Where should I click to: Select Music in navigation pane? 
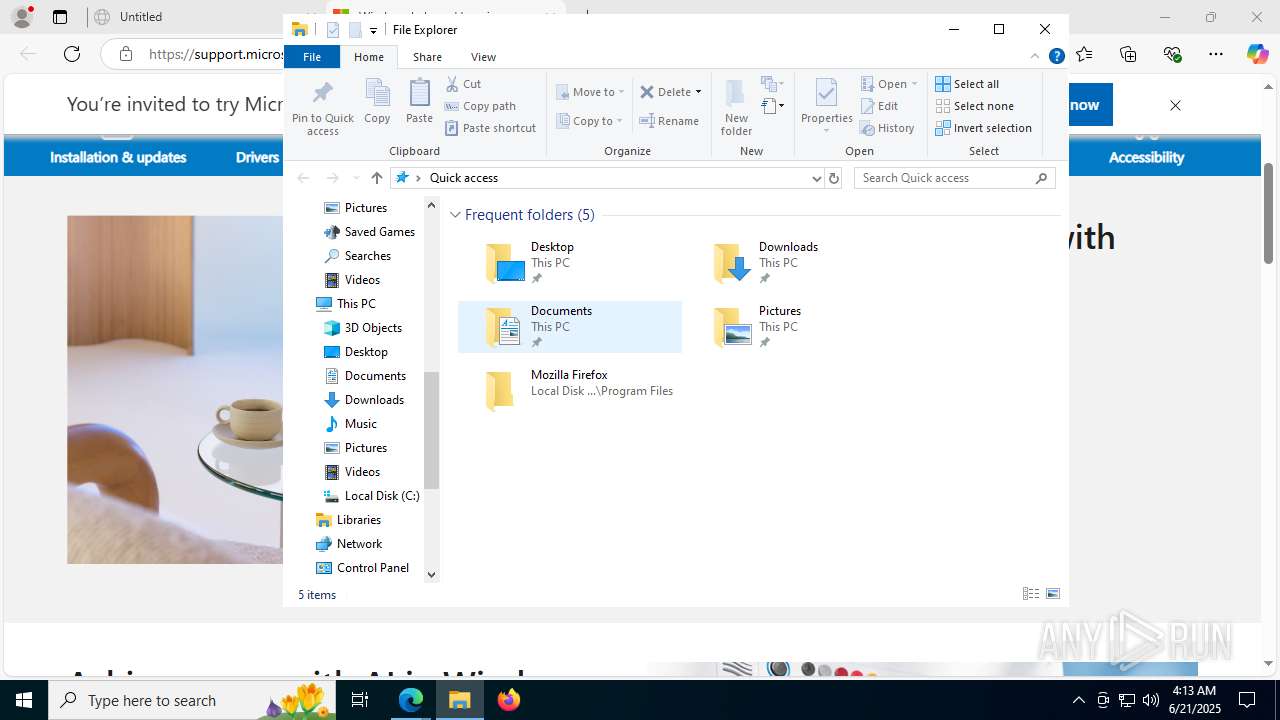pos(360,424)
